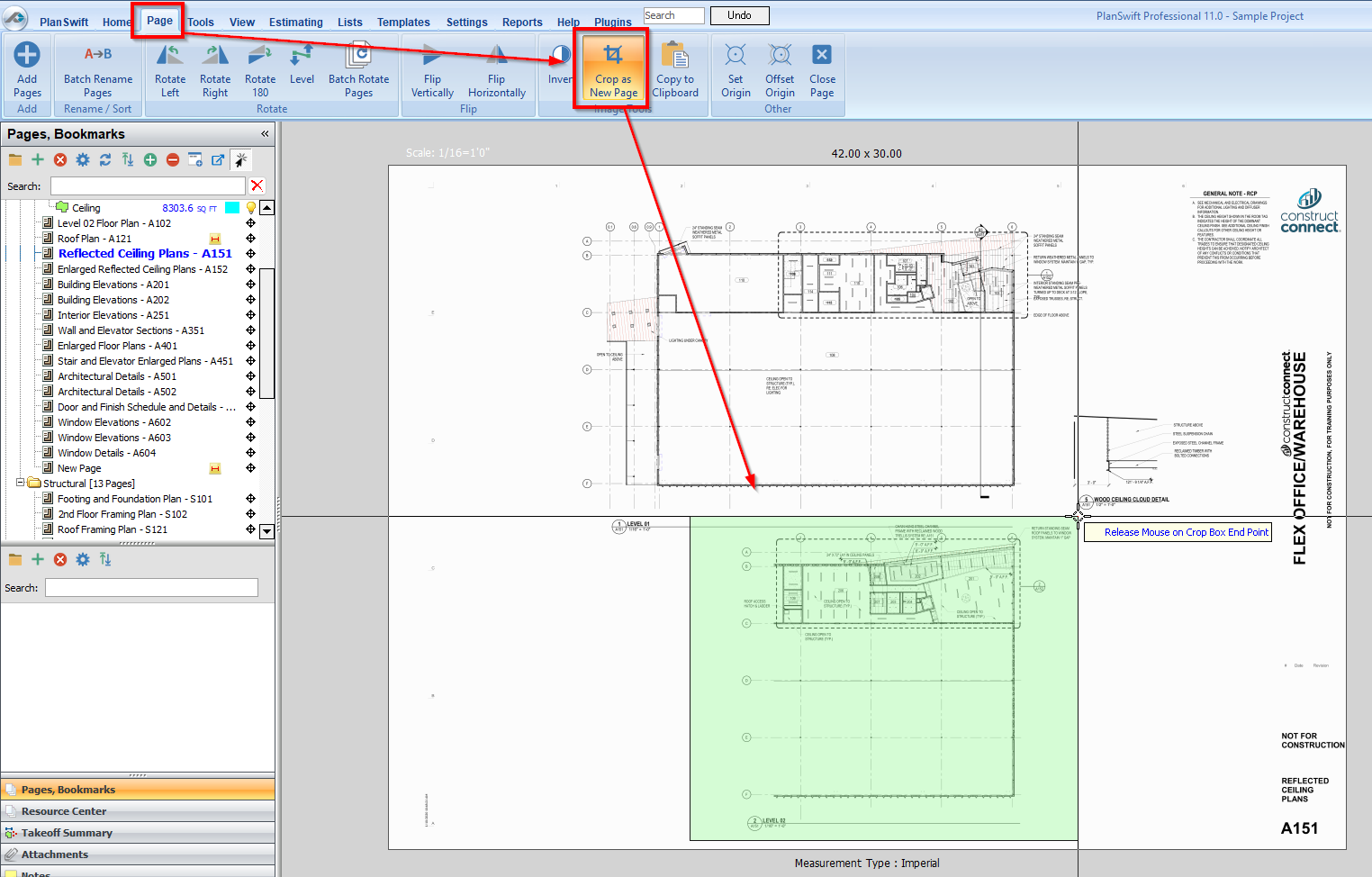Click cyan color swatch for Ceiling item
Image resolution: width=1372 pixels, height=877 pixels.
[x=232, y=208]
